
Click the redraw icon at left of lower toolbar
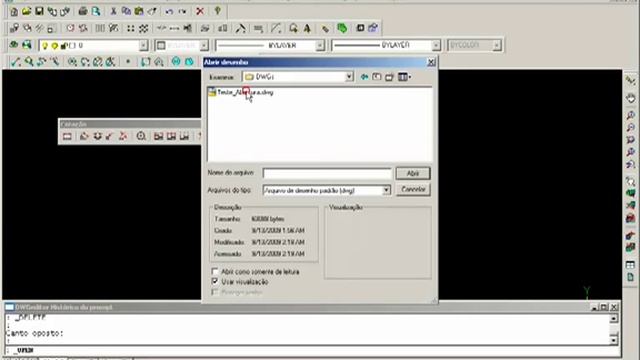tap(16, 62)
